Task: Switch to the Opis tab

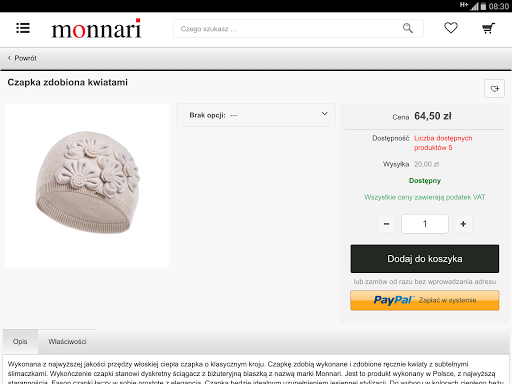Action: [x=20, y=342]
